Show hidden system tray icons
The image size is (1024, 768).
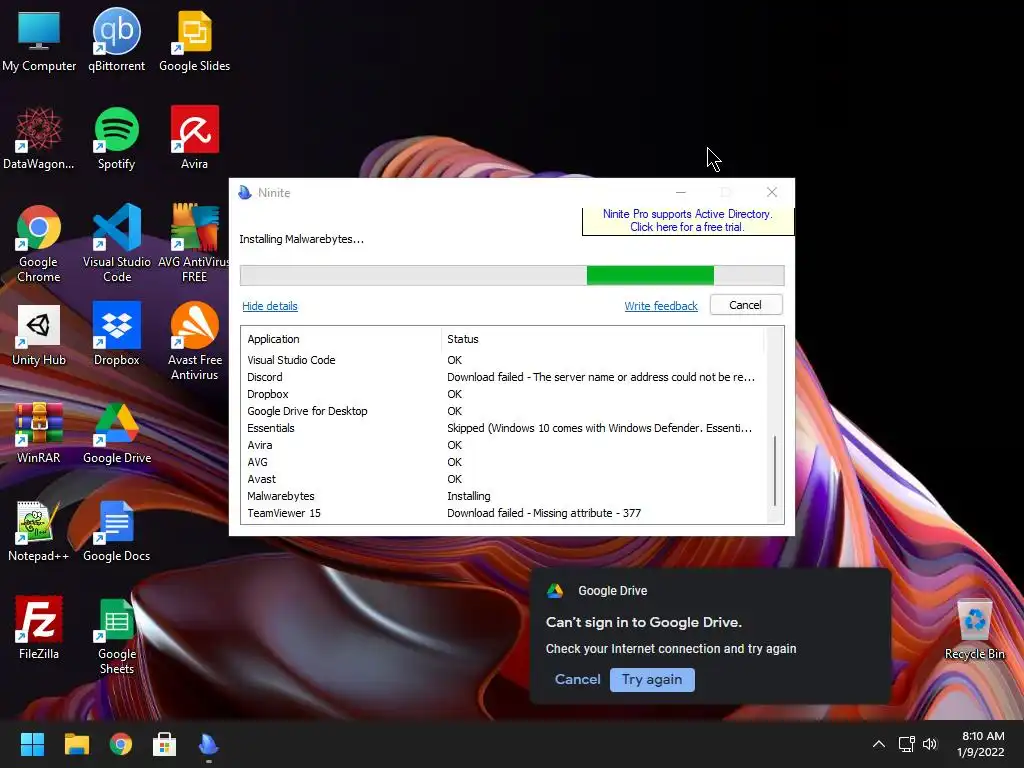pyautogui.click(x=879, y=744)
